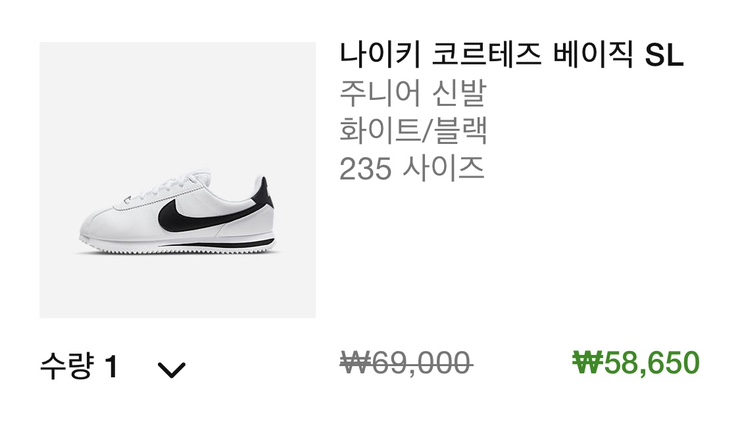This screenshot has width=740, height=422.
Task: Click the 수량 label text
Action: (66, 367)
